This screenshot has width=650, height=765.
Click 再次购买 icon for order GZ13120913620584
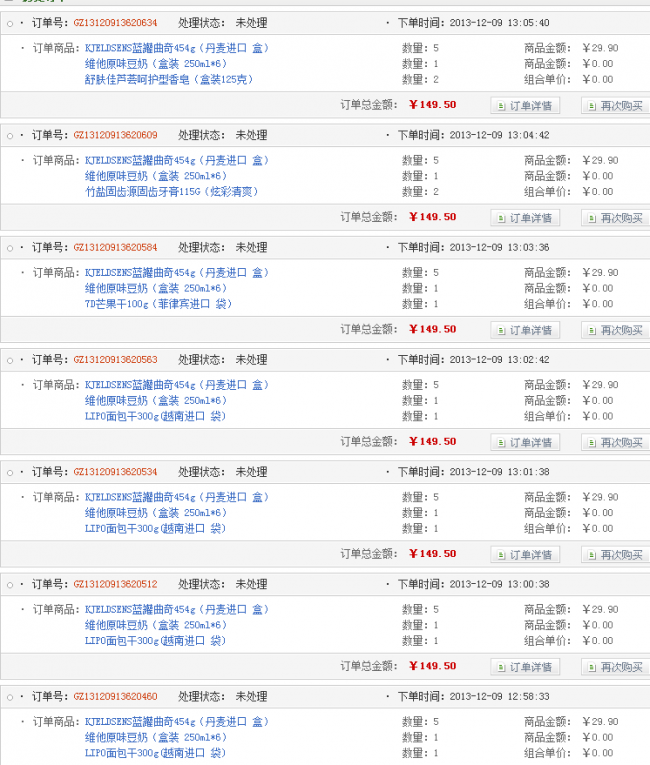(x=590, y=330)
